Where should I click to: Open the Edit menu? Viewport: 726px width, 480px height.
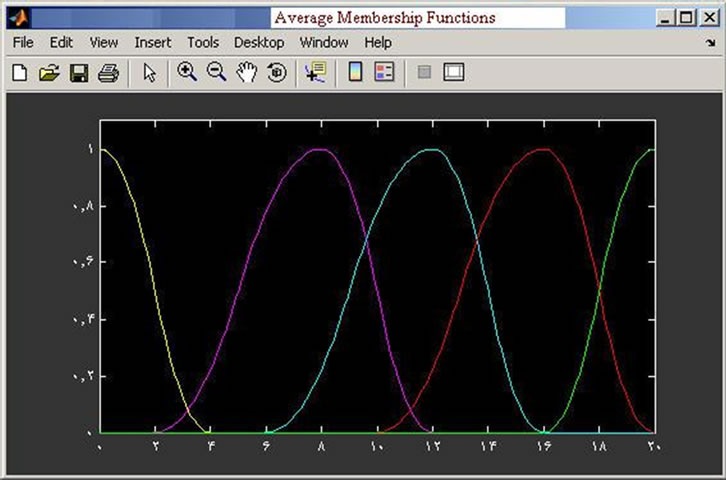pos(61,43)
